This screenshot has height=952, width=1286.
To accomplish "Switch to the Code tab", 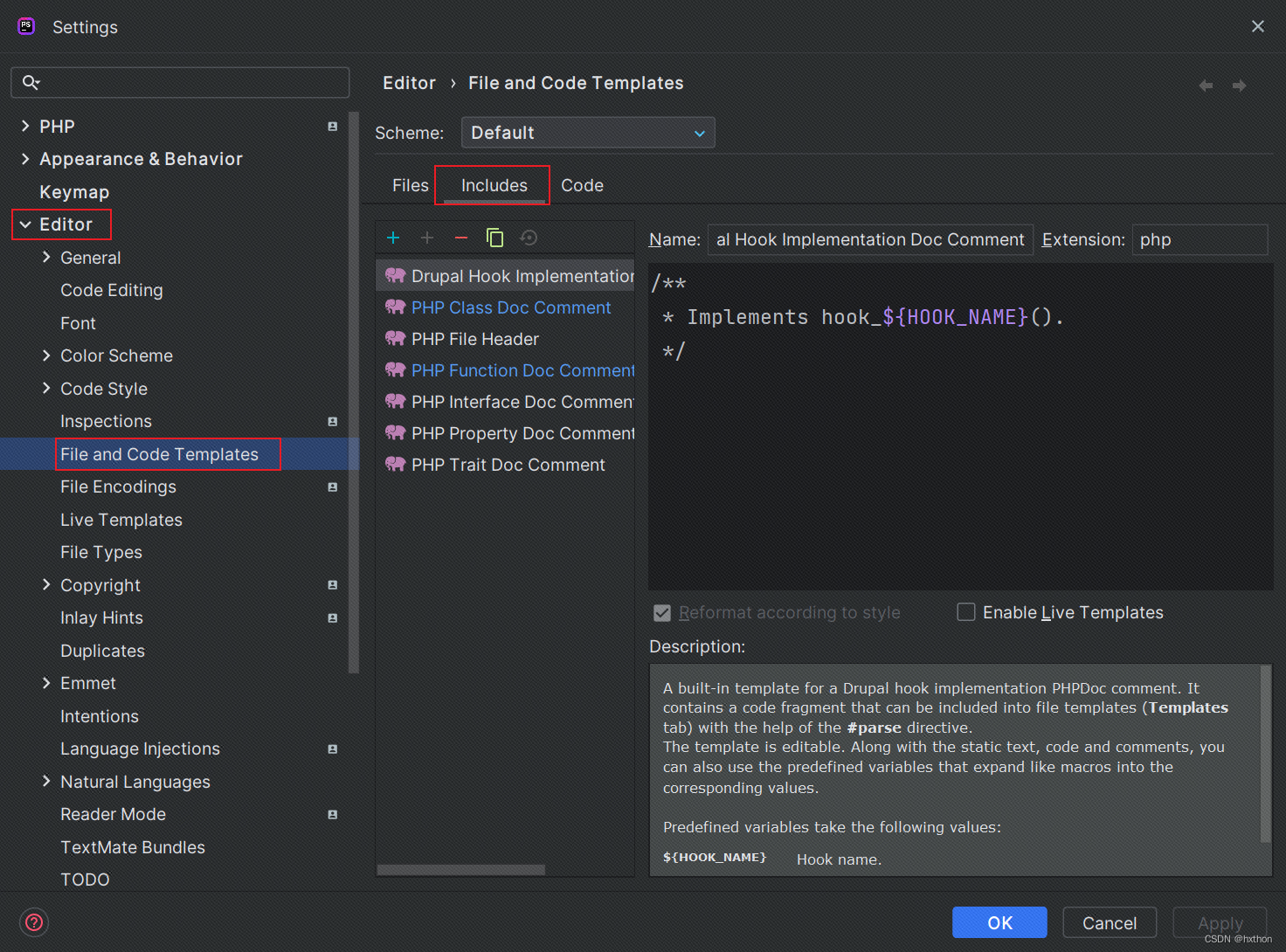I will click(x=582, y=185).
